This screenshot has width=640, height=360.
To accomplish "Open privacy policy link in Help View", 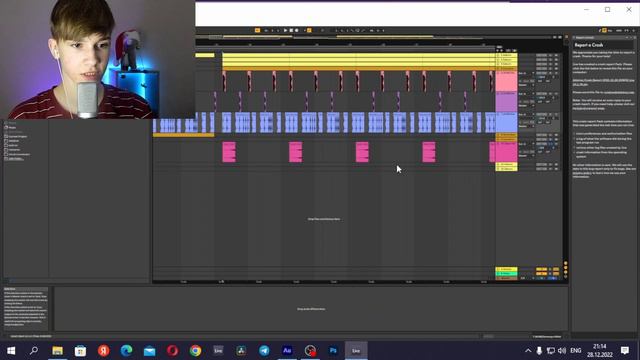I will coord(582,173).
